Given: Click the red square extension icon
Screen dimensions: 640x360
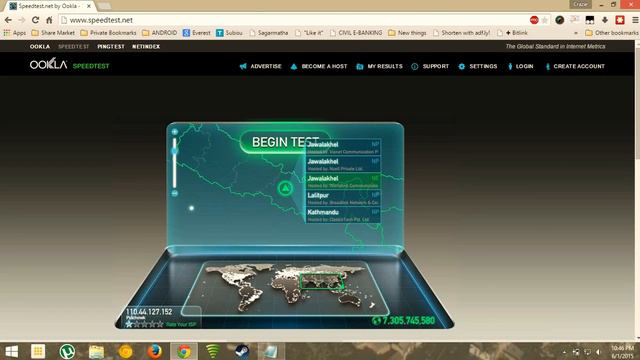Looking at the screenshot, I should 620,20.
